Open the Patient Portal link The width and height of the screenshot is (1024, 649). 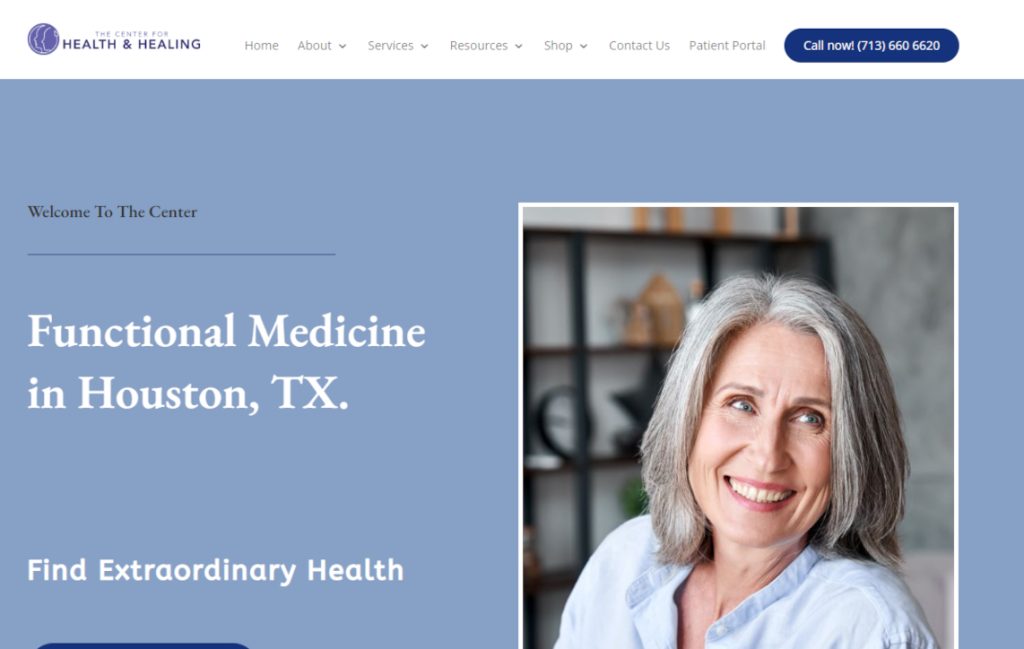pos(727,46)
